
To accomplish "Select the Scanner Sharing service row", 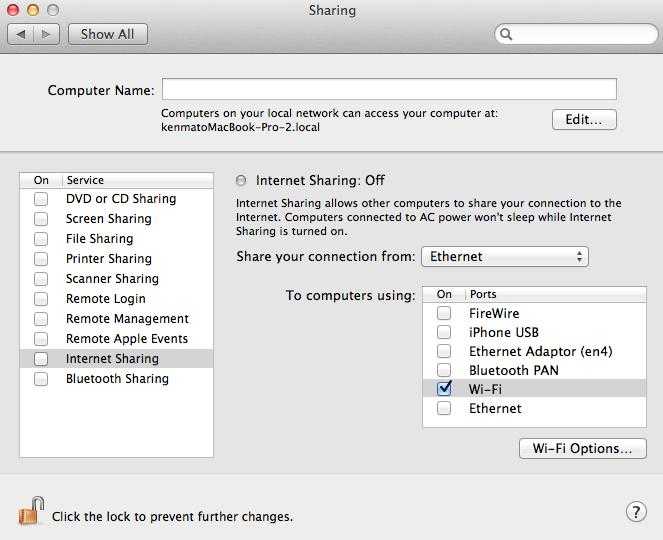I will click(116, 279).
